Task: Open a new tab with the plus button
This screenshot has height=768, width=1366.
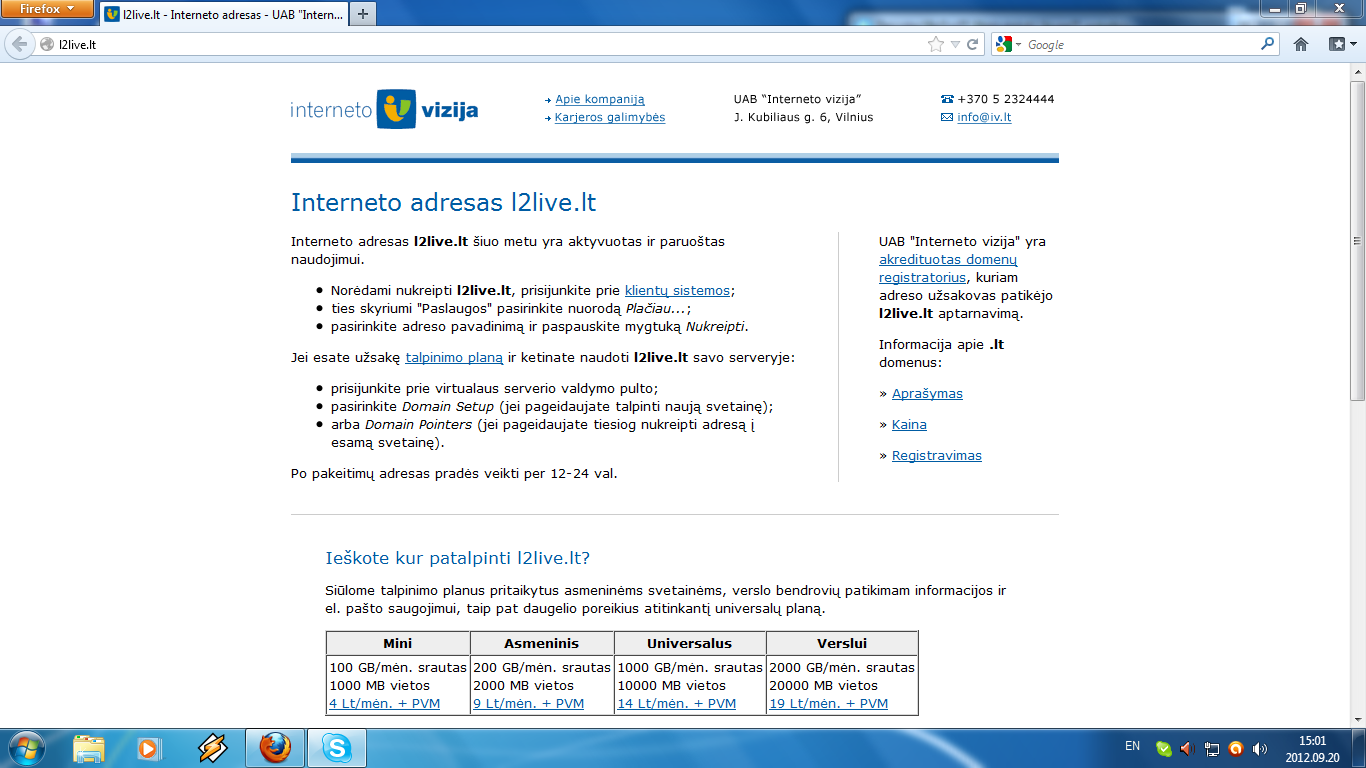Action: point(362,14)
